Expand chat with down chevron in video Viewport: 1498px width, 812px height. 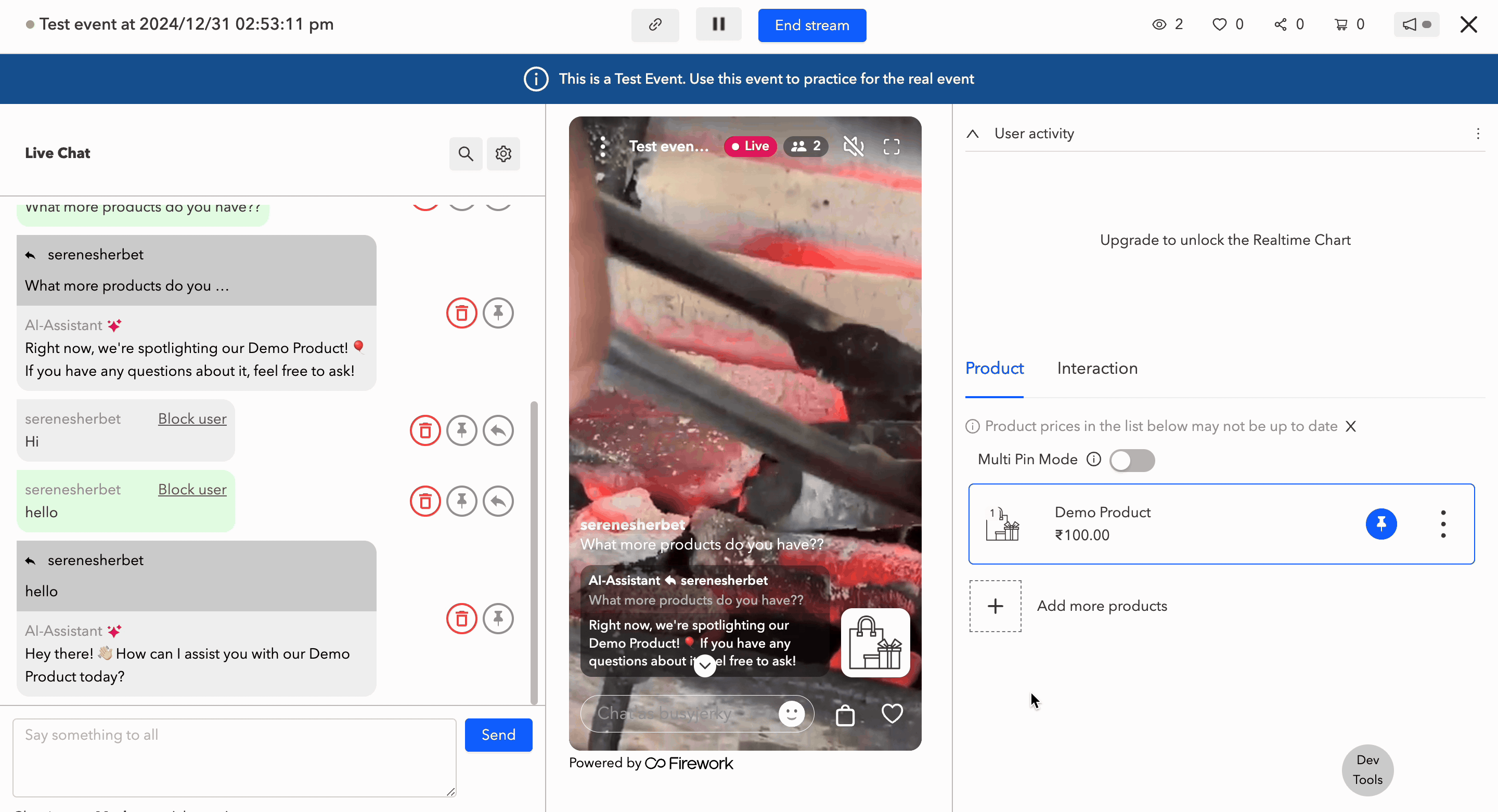click(x=705, y=665)
